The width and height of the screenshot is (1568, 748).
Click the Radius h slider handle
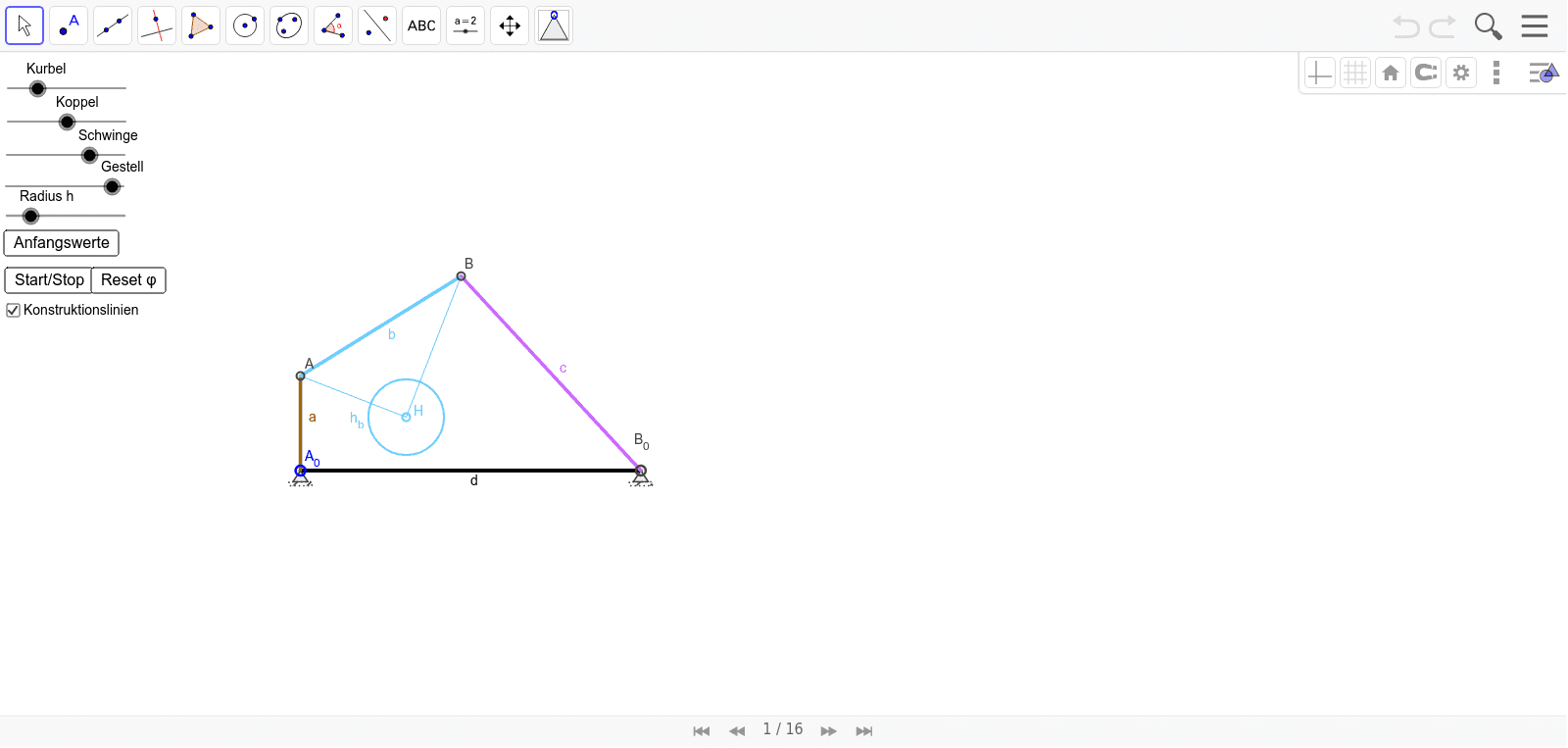[30, 217]
